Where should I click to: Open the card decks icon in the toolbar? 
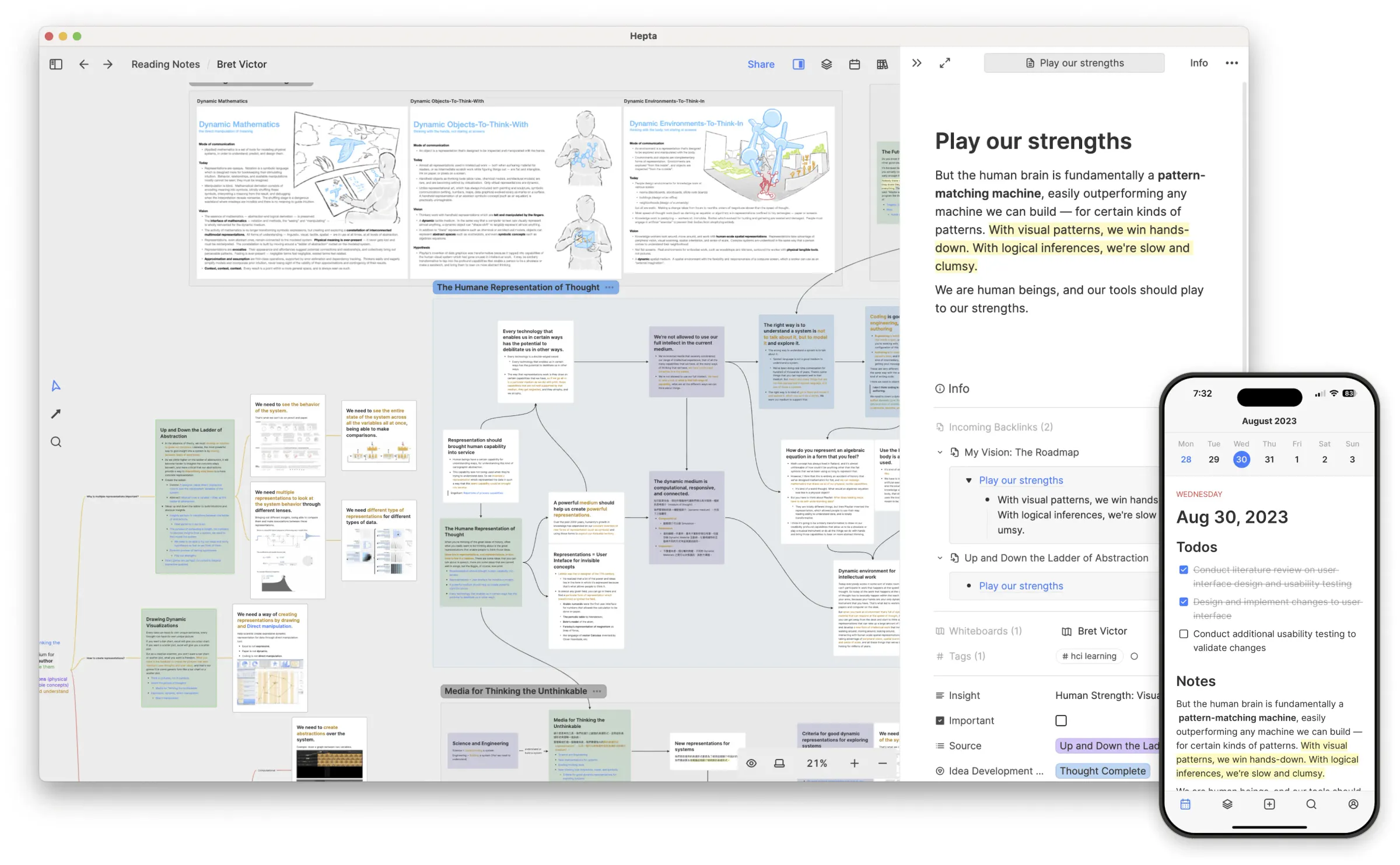(x=827, y=64)
